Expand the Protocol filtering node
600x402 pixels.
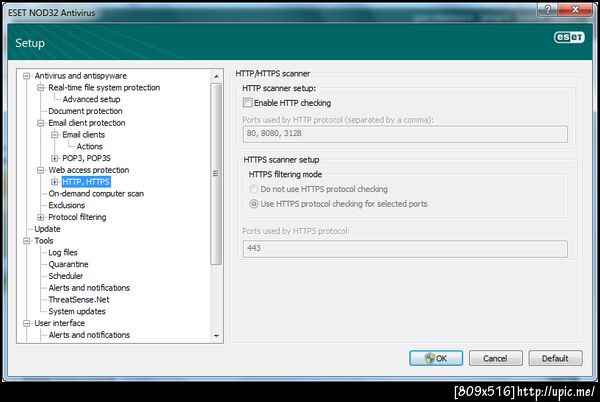point(41,217)
